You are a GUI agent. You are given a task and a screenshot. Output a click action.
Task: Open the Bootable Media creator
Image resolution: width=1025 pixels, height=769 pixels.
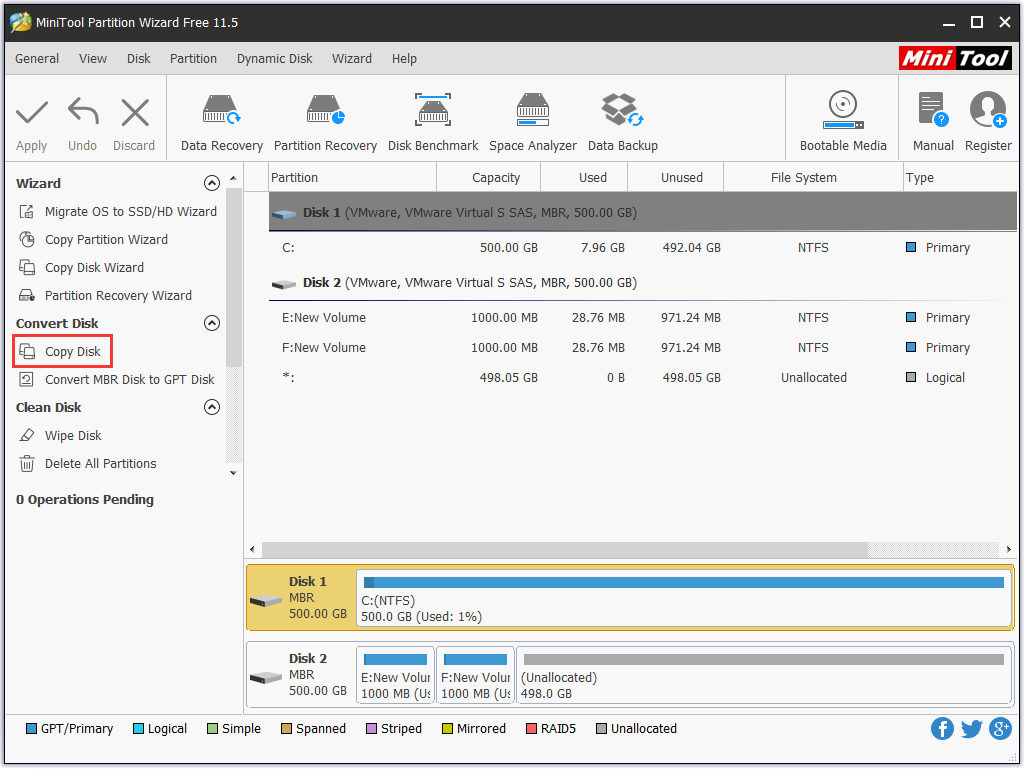[842, 118]
